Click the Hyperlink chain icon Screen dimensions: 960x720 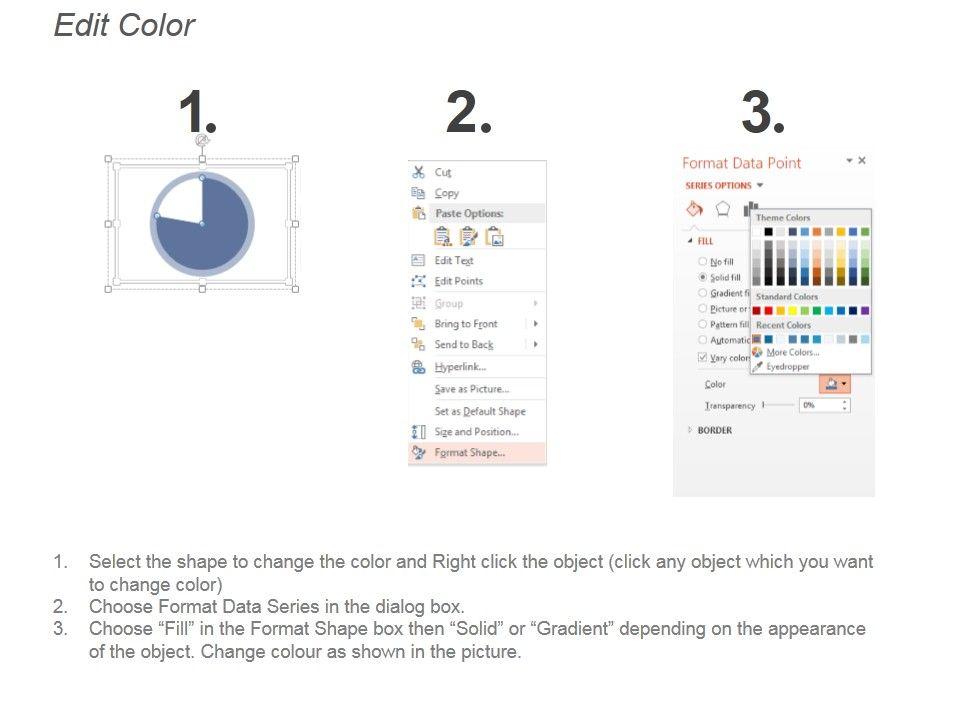pos(419,367)
